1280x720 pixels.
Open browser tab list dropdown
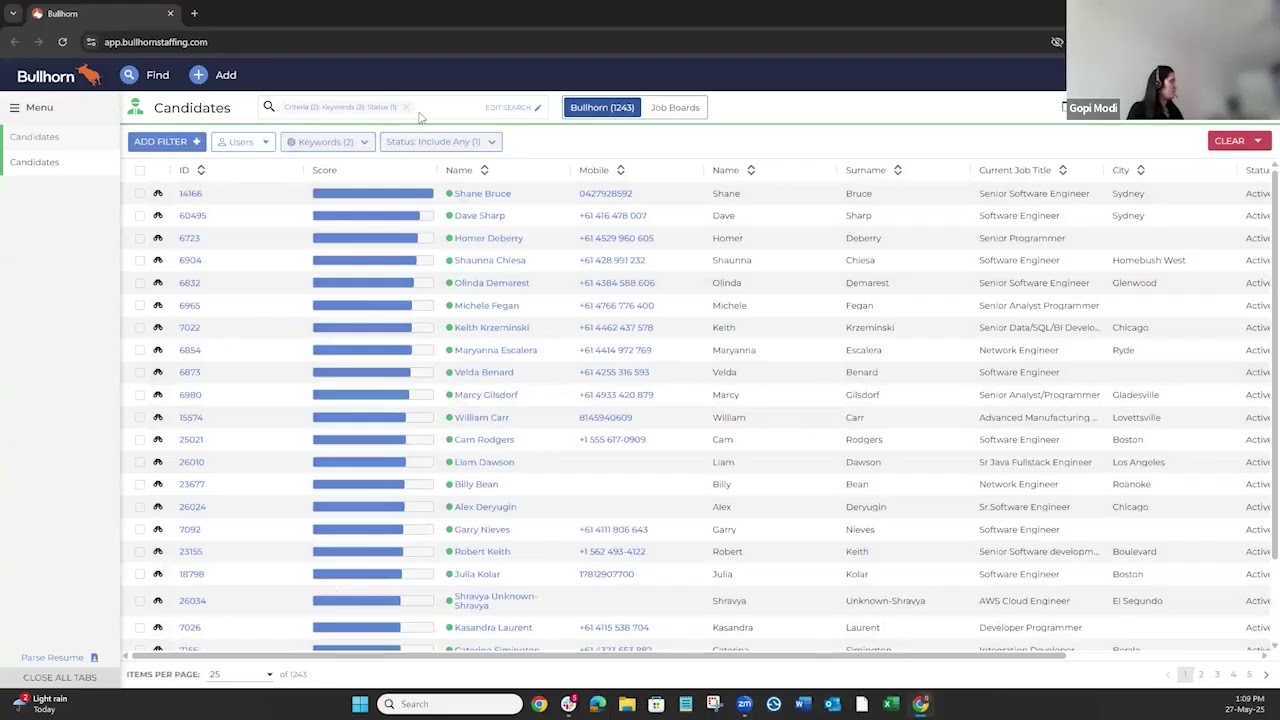point(13,14)
